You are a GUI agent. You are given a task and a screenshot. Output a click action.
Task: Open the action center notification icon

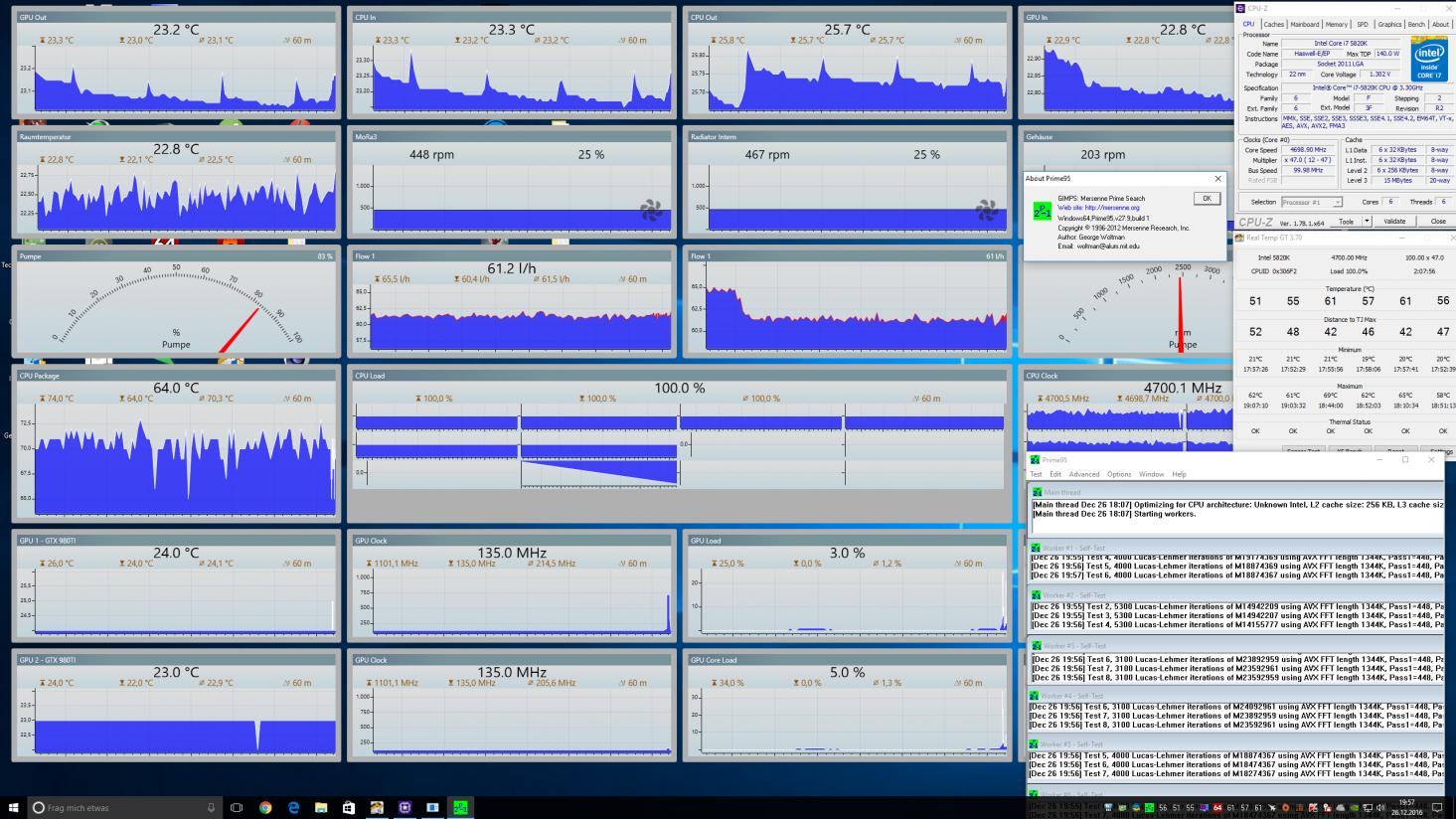1437,807
